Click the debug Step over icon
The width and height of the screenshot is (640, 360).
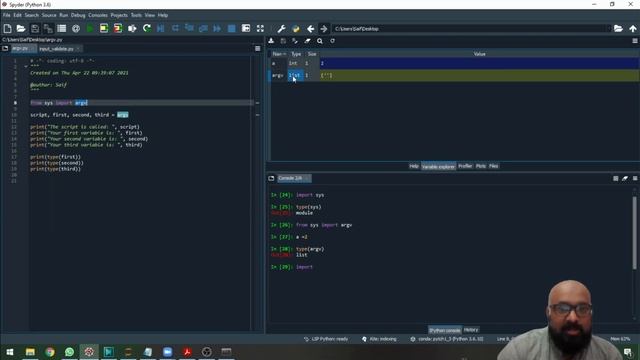coord(176,29)
